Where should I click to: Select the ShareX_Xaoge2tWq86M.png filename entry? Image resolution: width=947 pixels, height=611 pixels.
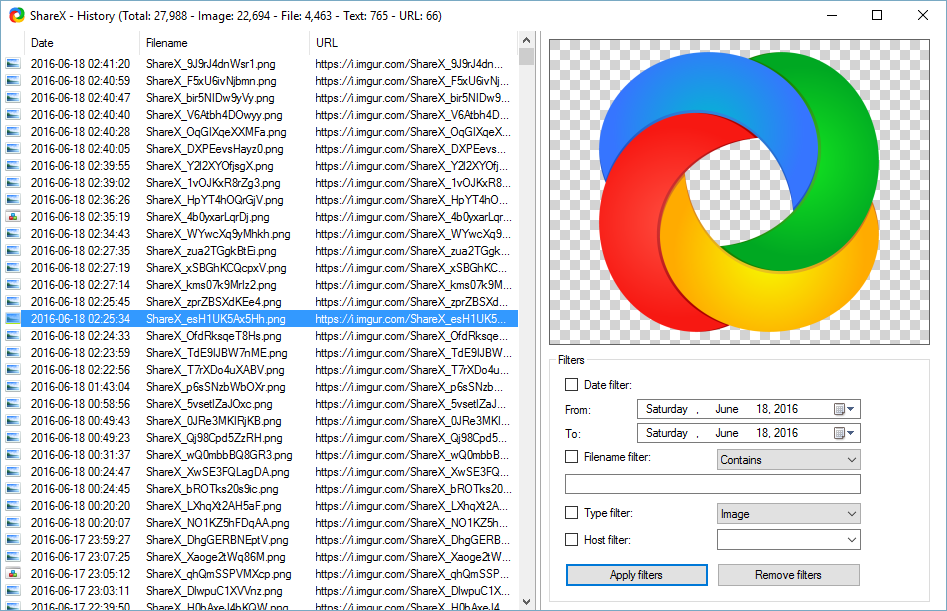[x=216, y=557]
